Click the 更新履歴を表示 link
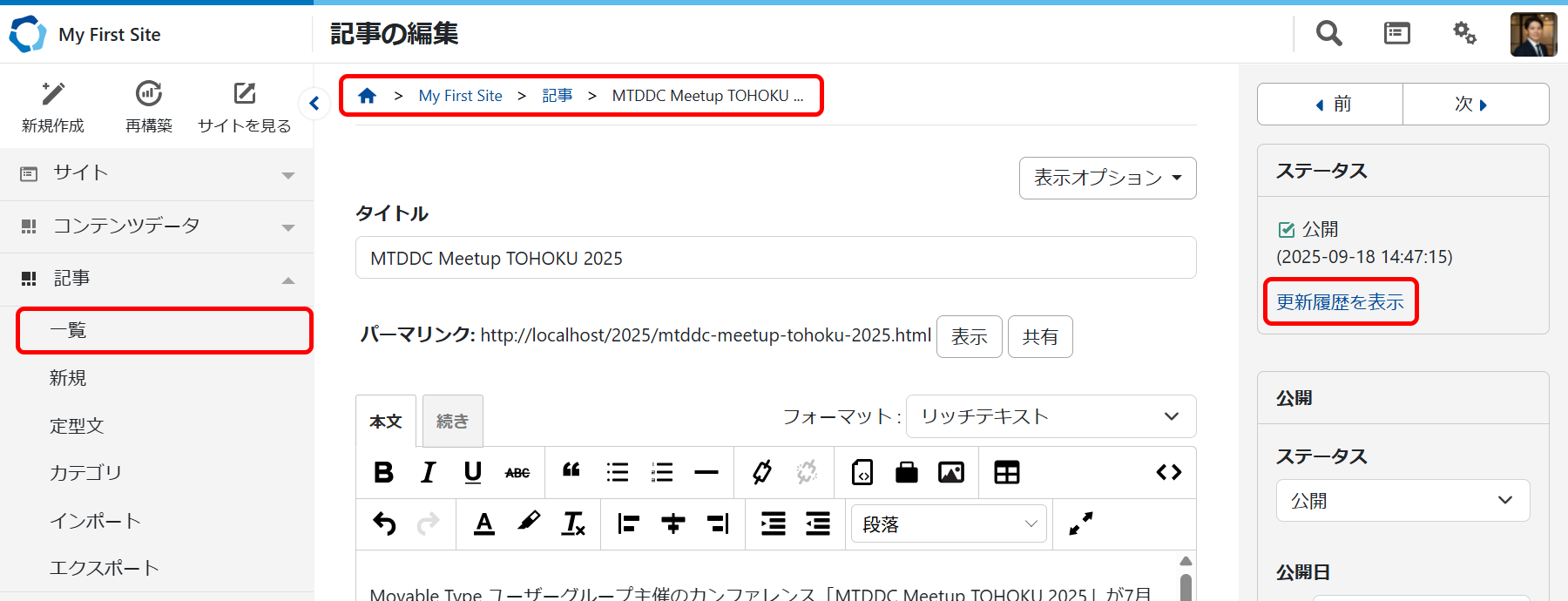The width and height of the screenshot is (1568, 601). pos(1340,302)
